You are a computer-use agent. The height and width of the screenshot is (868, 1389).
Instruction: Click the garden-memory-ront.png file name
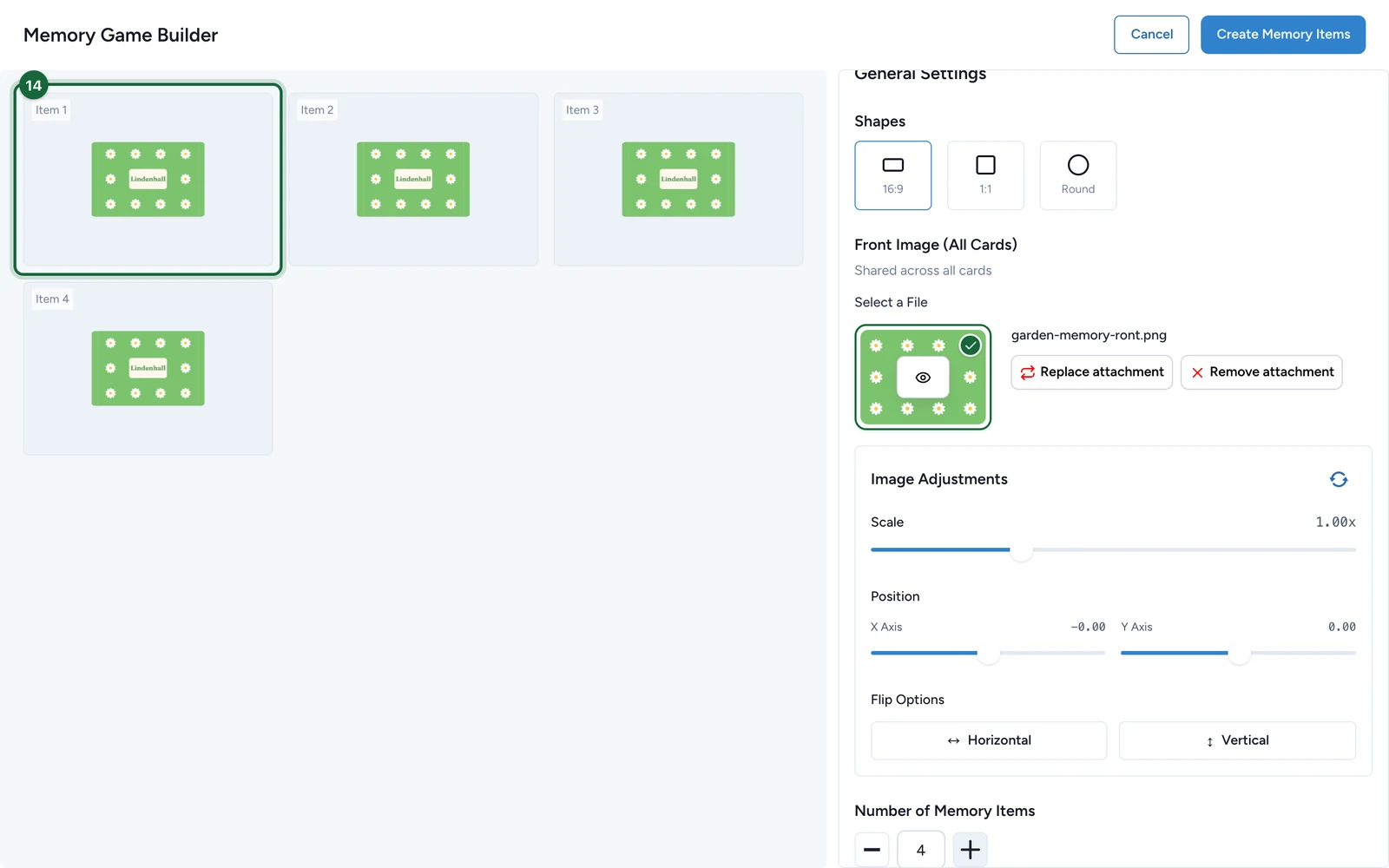click(1089, 335)
